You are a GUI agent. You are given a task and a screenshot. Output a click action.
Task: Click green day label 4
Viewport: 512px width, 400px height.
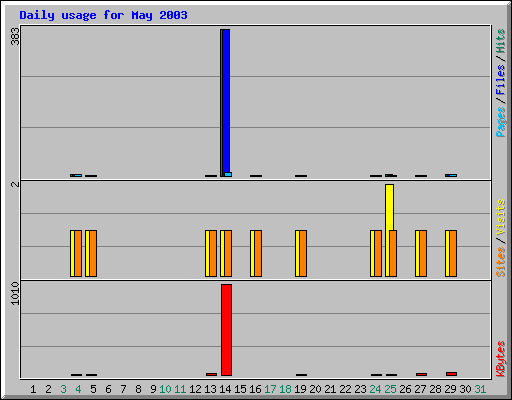(x=78, y=389)
